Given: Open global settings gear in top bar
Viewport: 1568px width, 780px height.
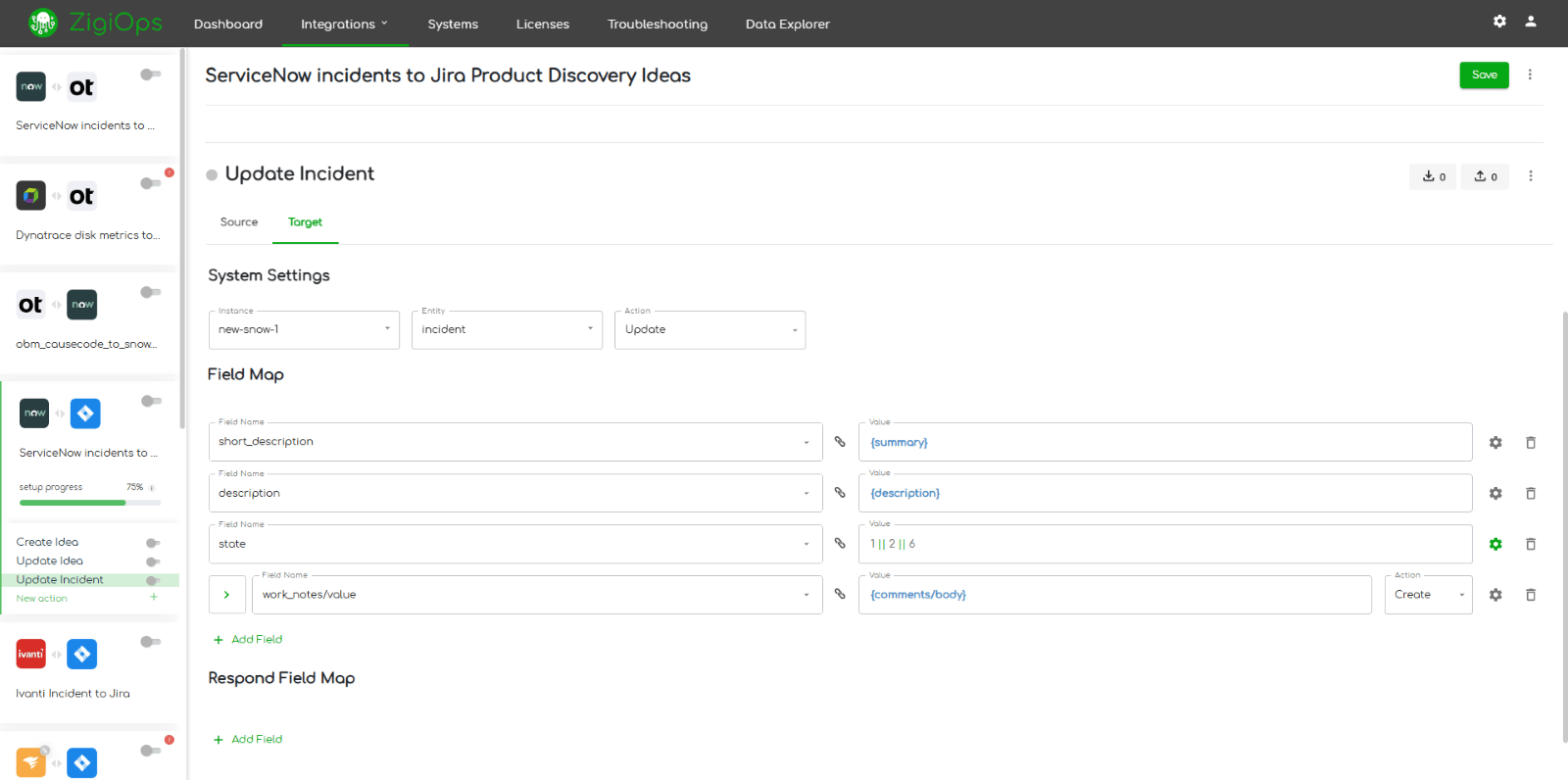Looking at the screenshot, I should point(1499,21).
